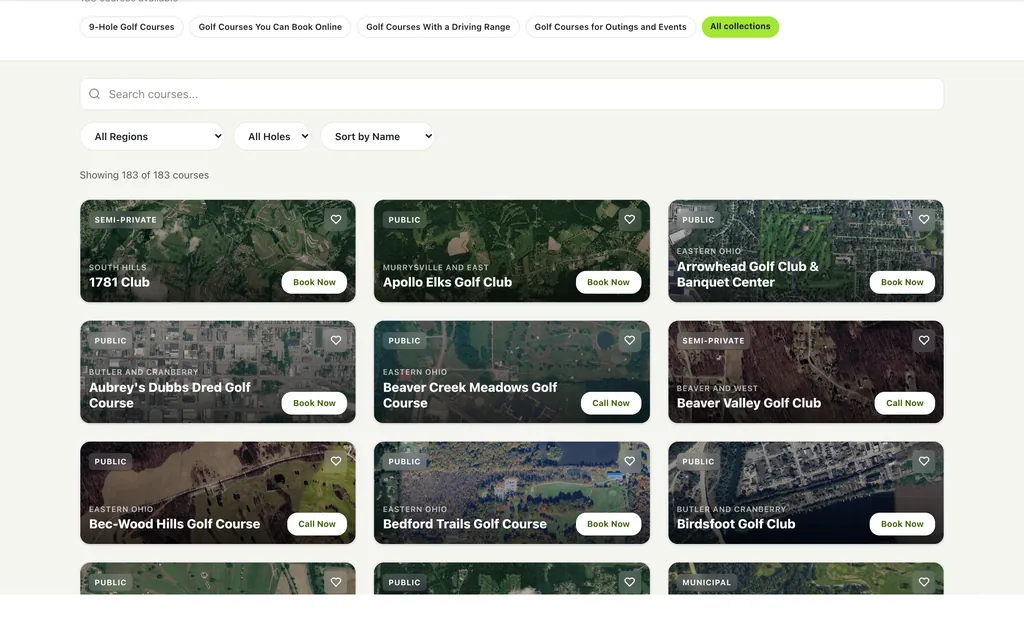Click heart icon on the Municipal course card
Image resolution: width=1024 pixels, height=640 pixels.
pyautogui.click(x=923, y=582)
